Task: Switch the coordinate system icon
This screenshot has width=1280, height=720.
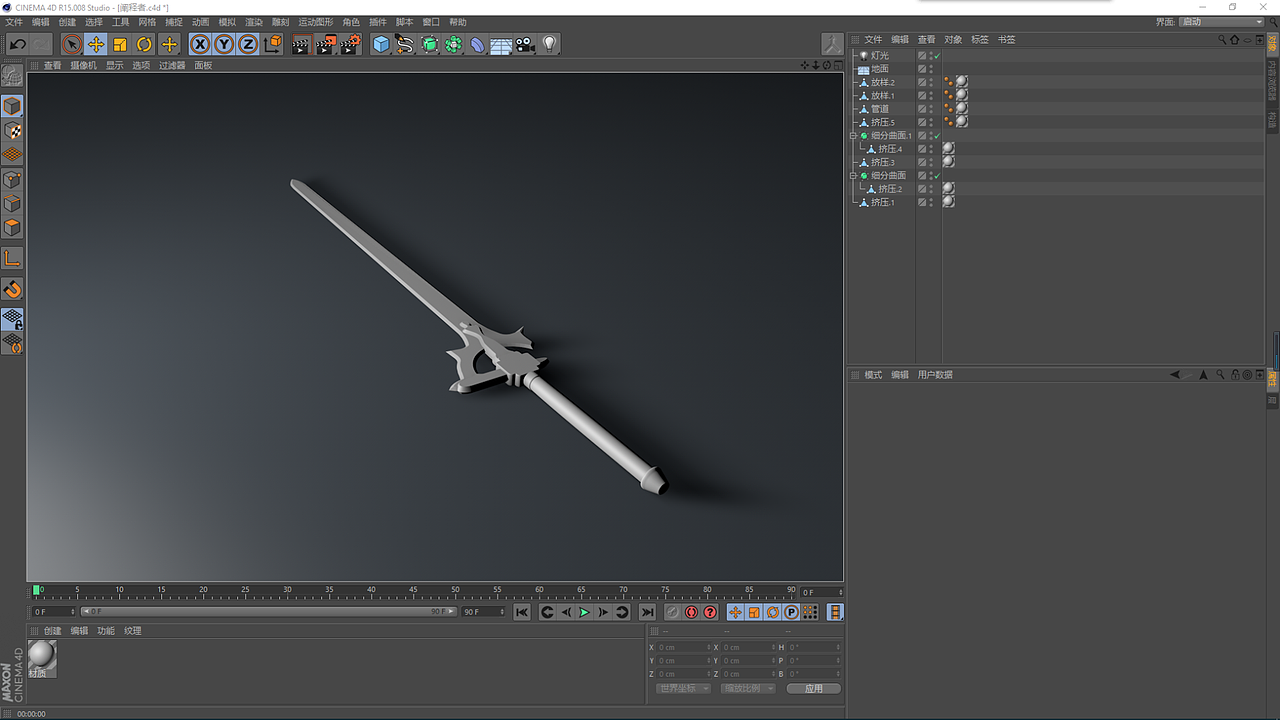Action: [273, 44]
